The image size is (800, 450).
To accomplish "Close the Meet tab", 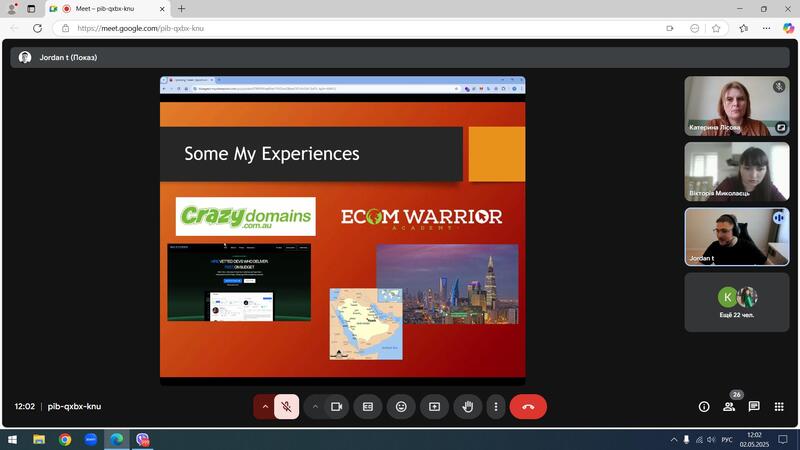I will tap(162, 9).
